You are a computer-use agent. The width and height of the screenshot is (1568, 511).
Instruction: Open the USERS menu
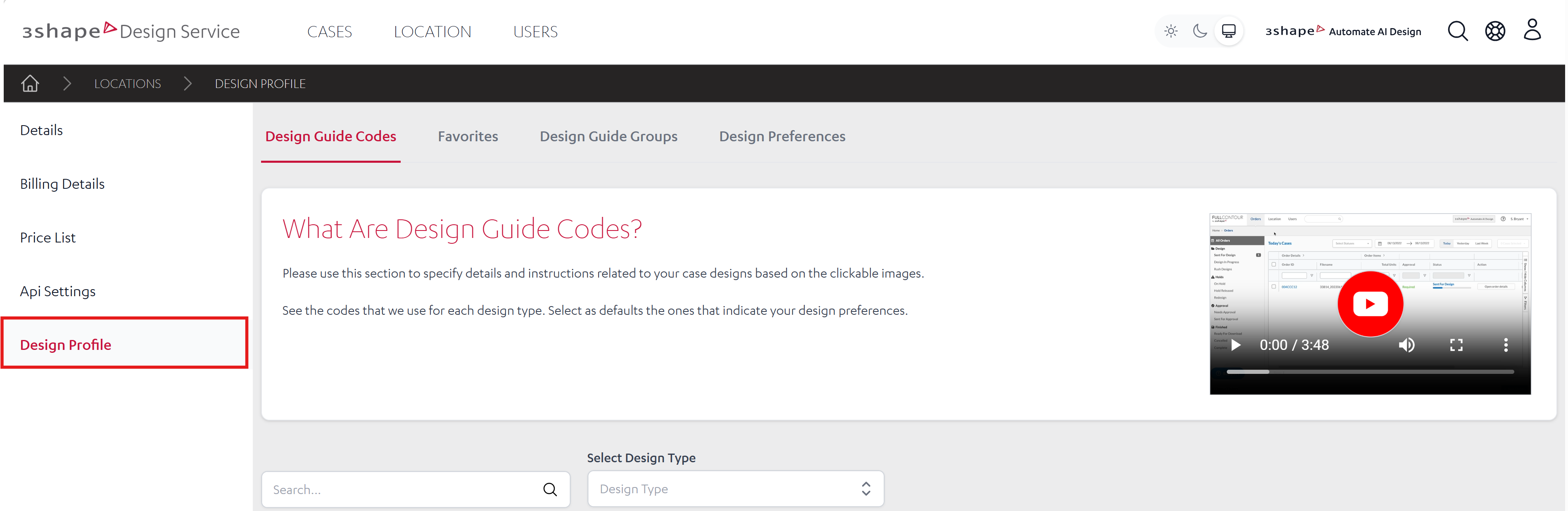pos(535,32)
